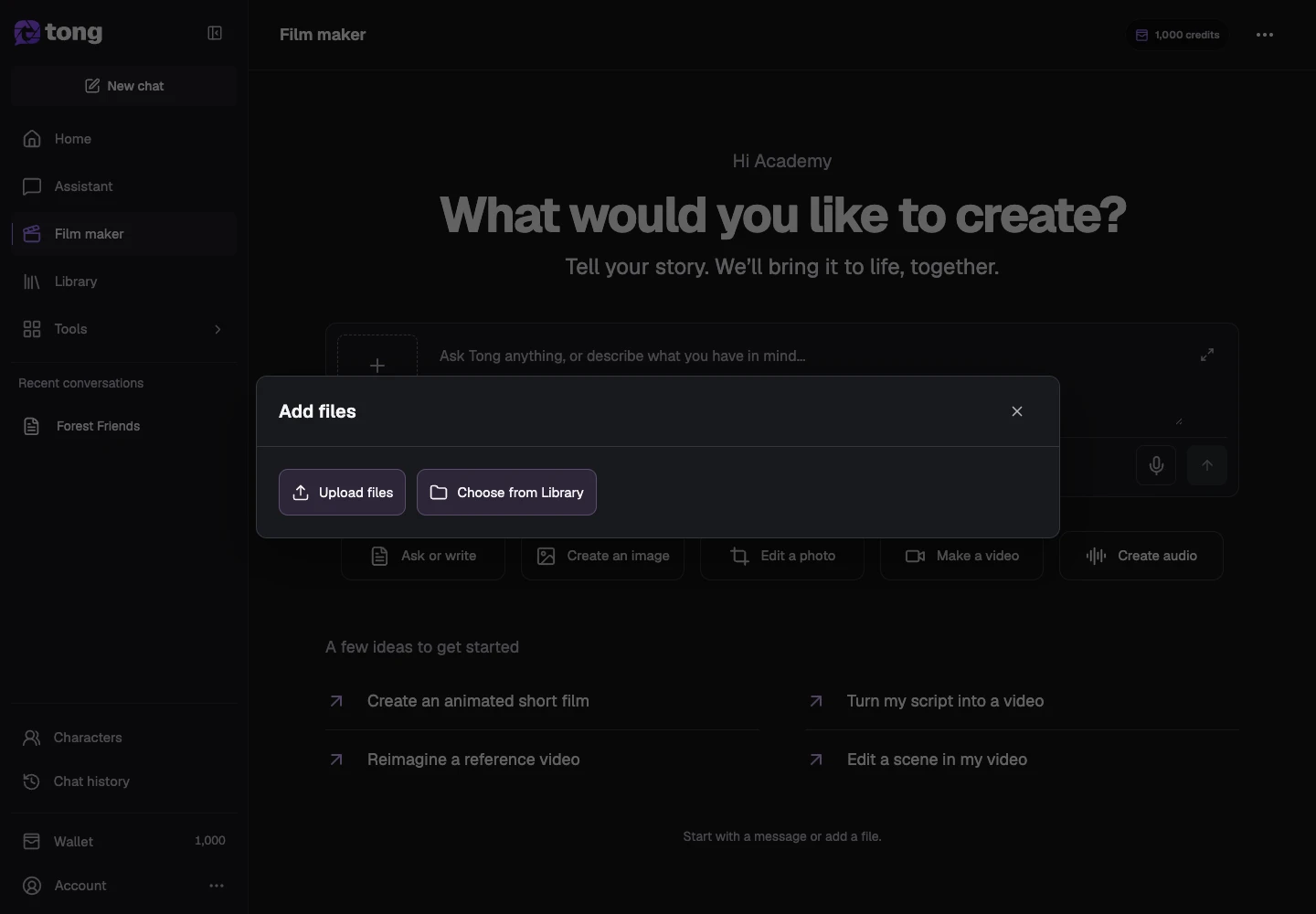This screenshot has height=914, width=1316.
Task: Click the Recent conversations heading
Action: 80,383
